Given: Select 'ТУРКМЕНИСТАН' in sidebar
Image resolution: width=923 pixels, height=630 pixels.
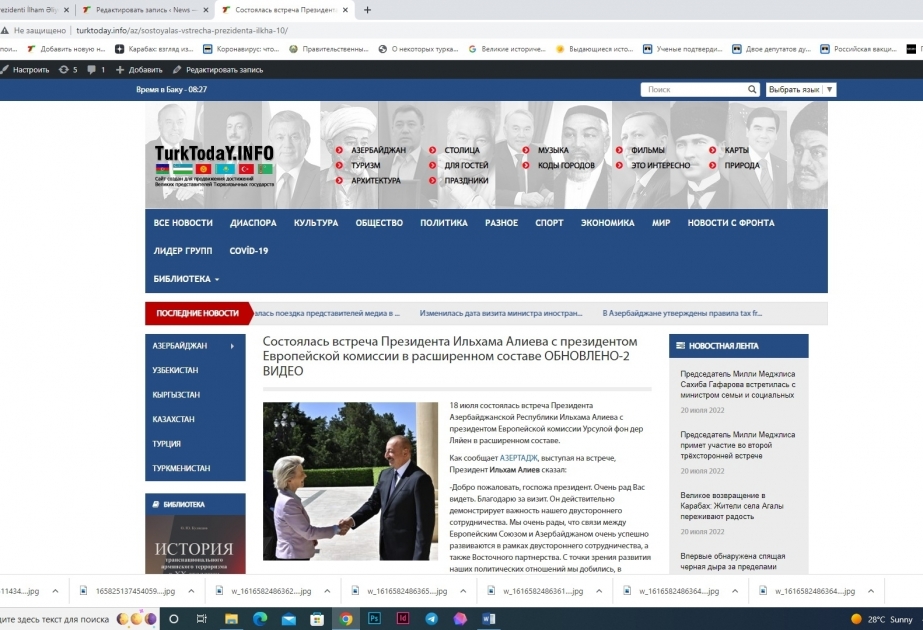Looking at the screenshot, I should click(x=181, y=468).
